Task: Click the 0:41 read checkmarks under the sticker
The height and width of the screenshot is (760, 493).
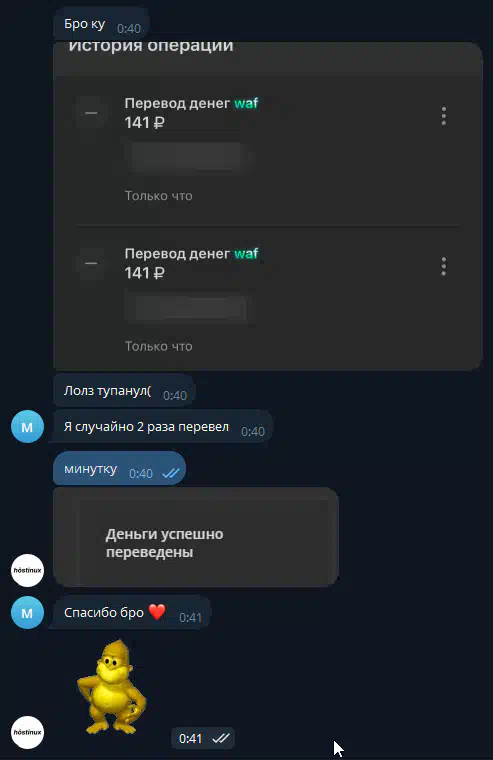Action: 221,738
